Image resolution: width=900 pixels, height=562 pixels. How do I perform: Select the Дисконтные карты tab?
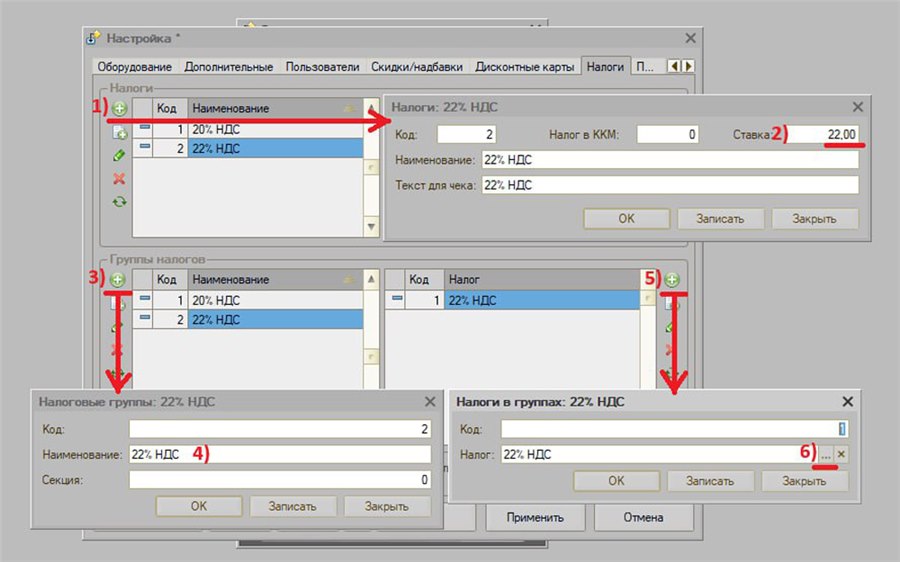(525, 67)
